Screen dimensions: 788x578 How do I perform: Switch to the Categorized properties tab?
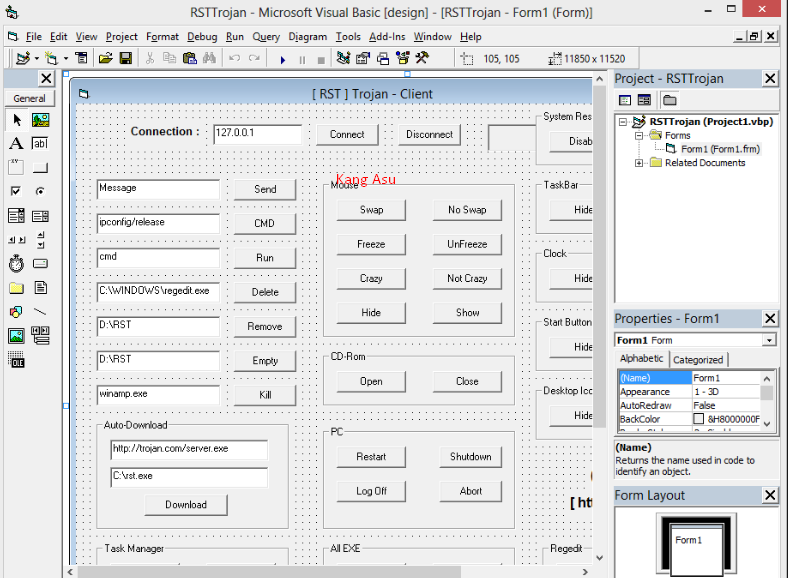point(698,360)
